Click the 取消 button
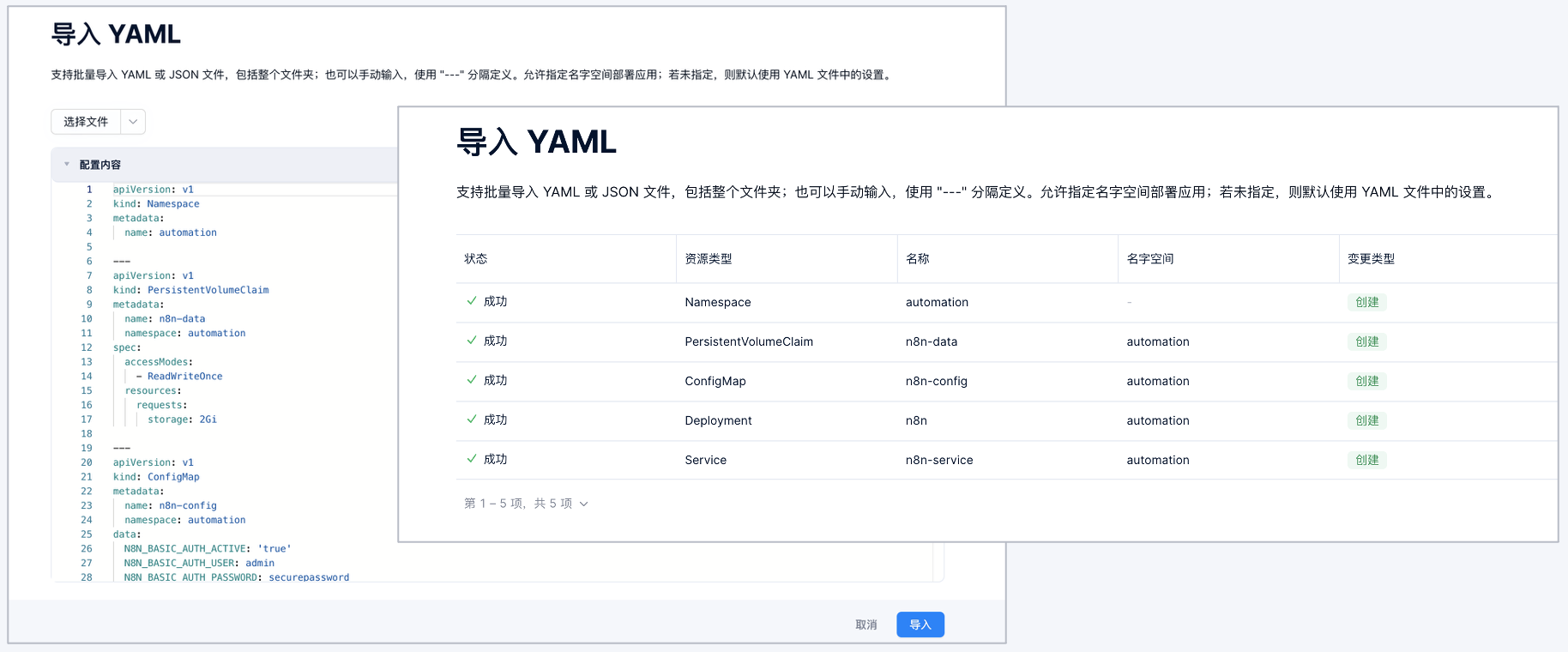Screen dimensions: 1568x652 click(x=865, y=625)
